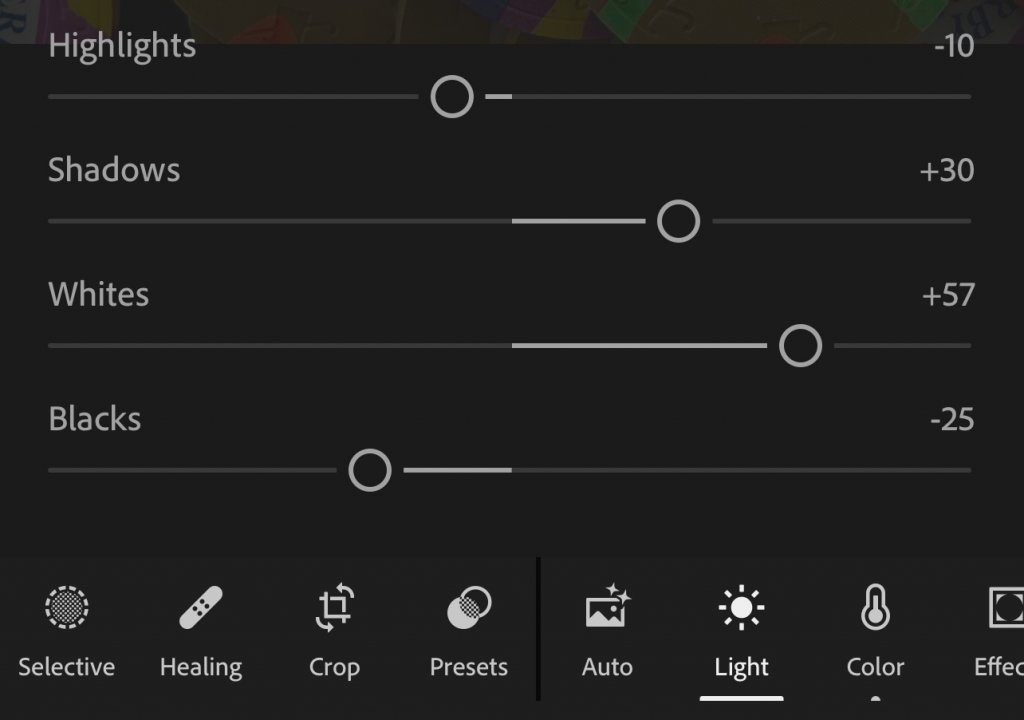This screenshot has width=1024, height=720.
Task: Click the Highlights slider handle
Action: point(452,97)
